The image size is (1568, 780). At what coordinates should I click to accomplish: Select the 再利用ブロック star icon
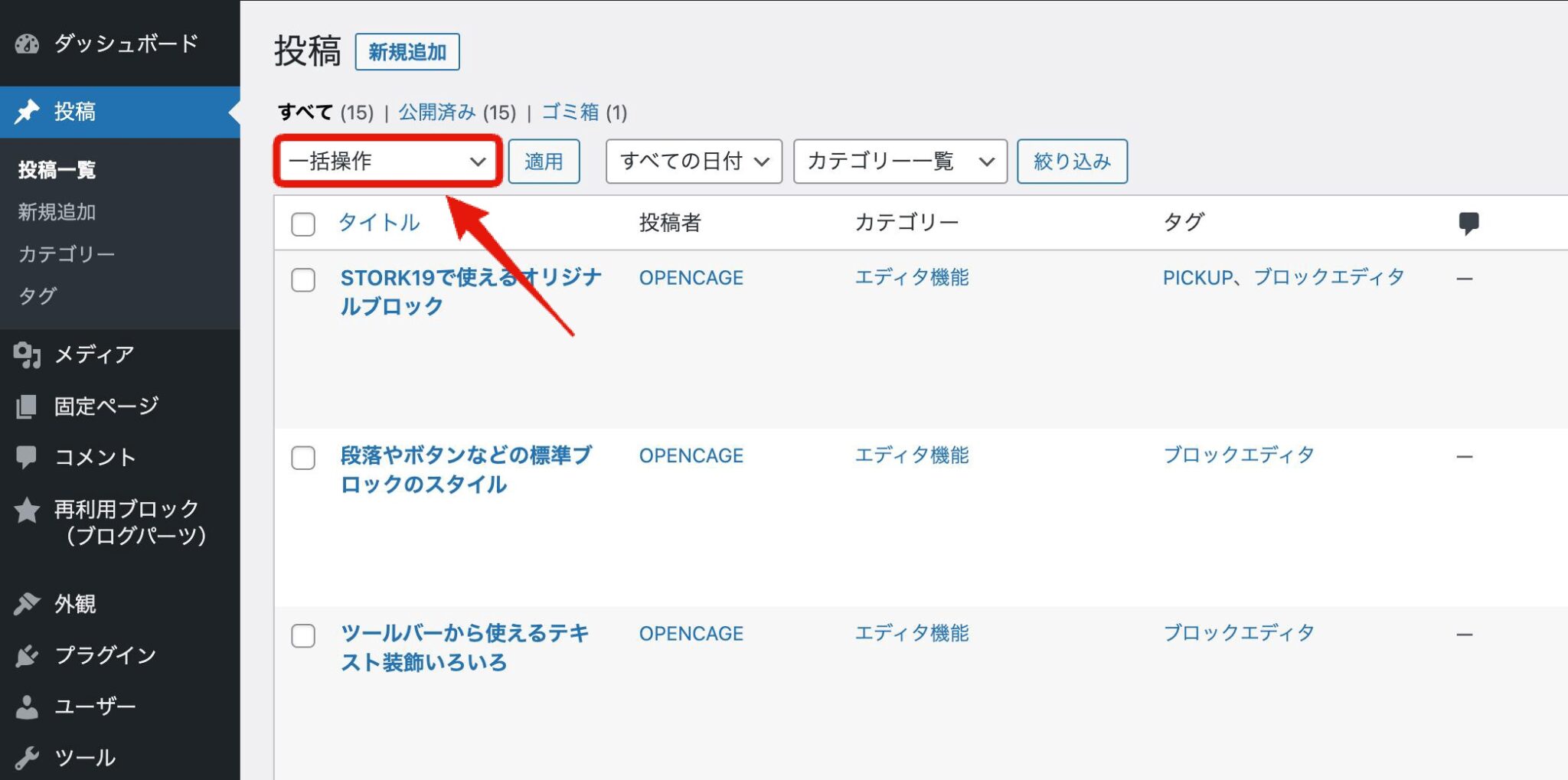[x=27, y=508]
